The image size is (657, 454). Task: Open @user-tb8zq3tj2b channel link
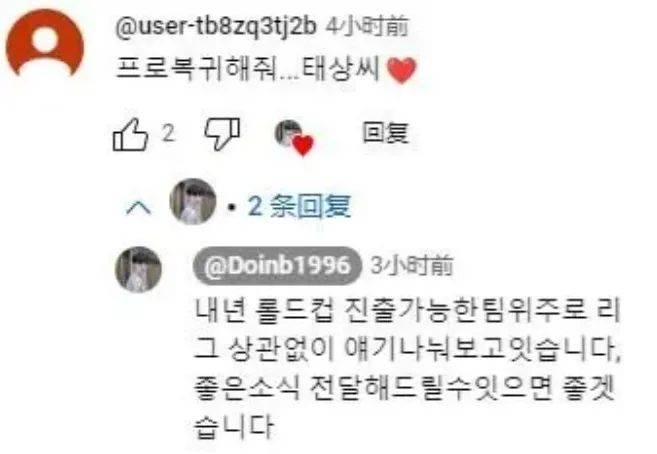215,27
